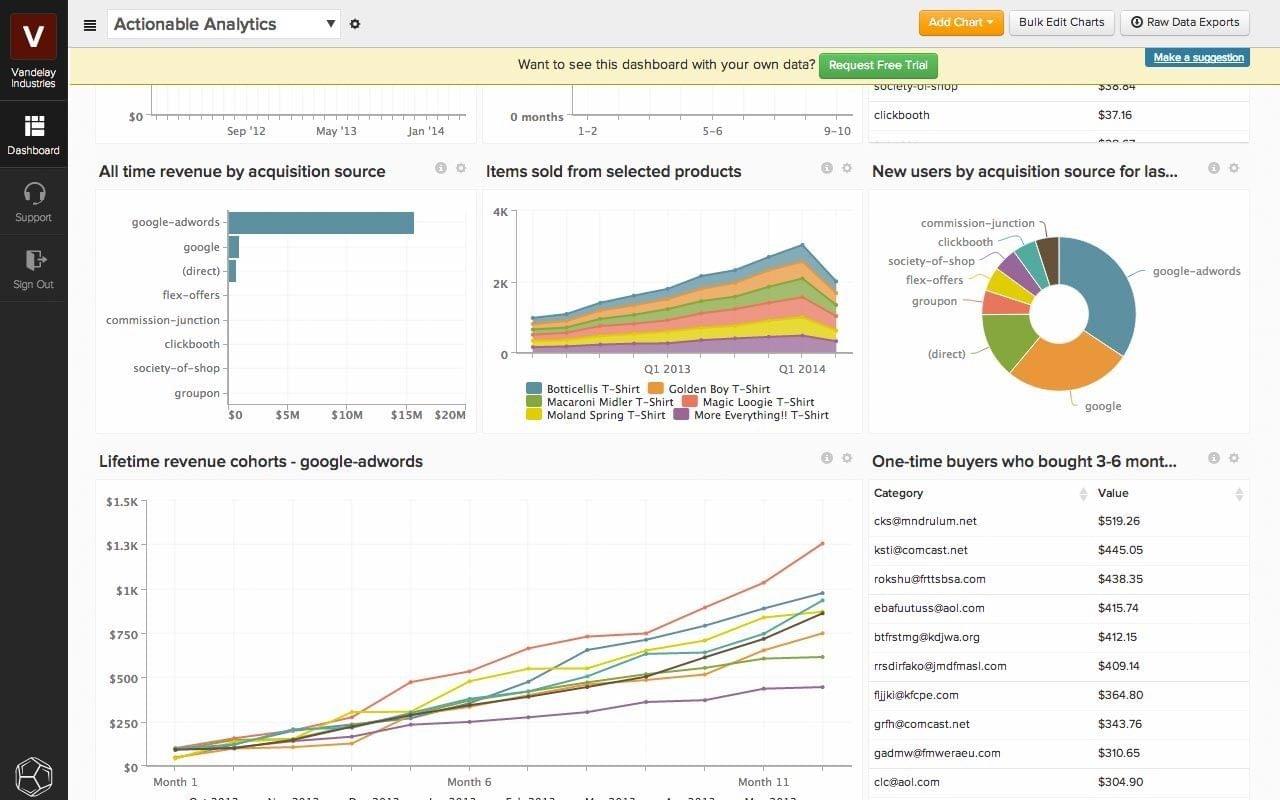This screenshot has width=1280, height=800.
Task: Click info icon on One-time buyers table
Action: tap(1213, 457)
